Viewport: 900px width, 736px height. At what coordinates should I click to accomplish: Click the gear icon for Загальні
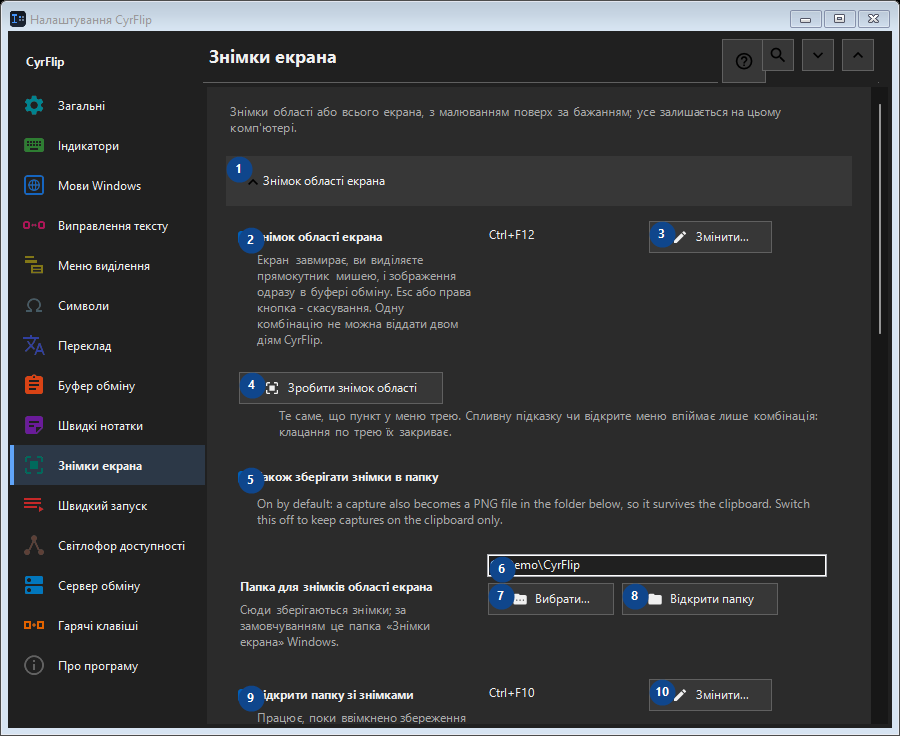(x=34, y=106)
